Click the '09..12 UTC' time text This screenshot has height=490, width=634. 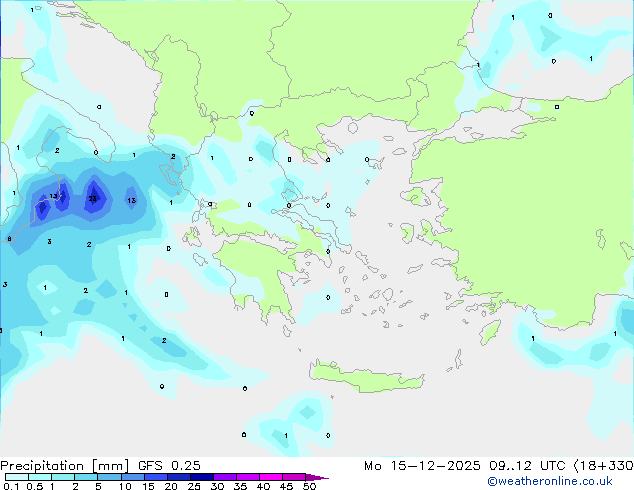coord(527,466)
